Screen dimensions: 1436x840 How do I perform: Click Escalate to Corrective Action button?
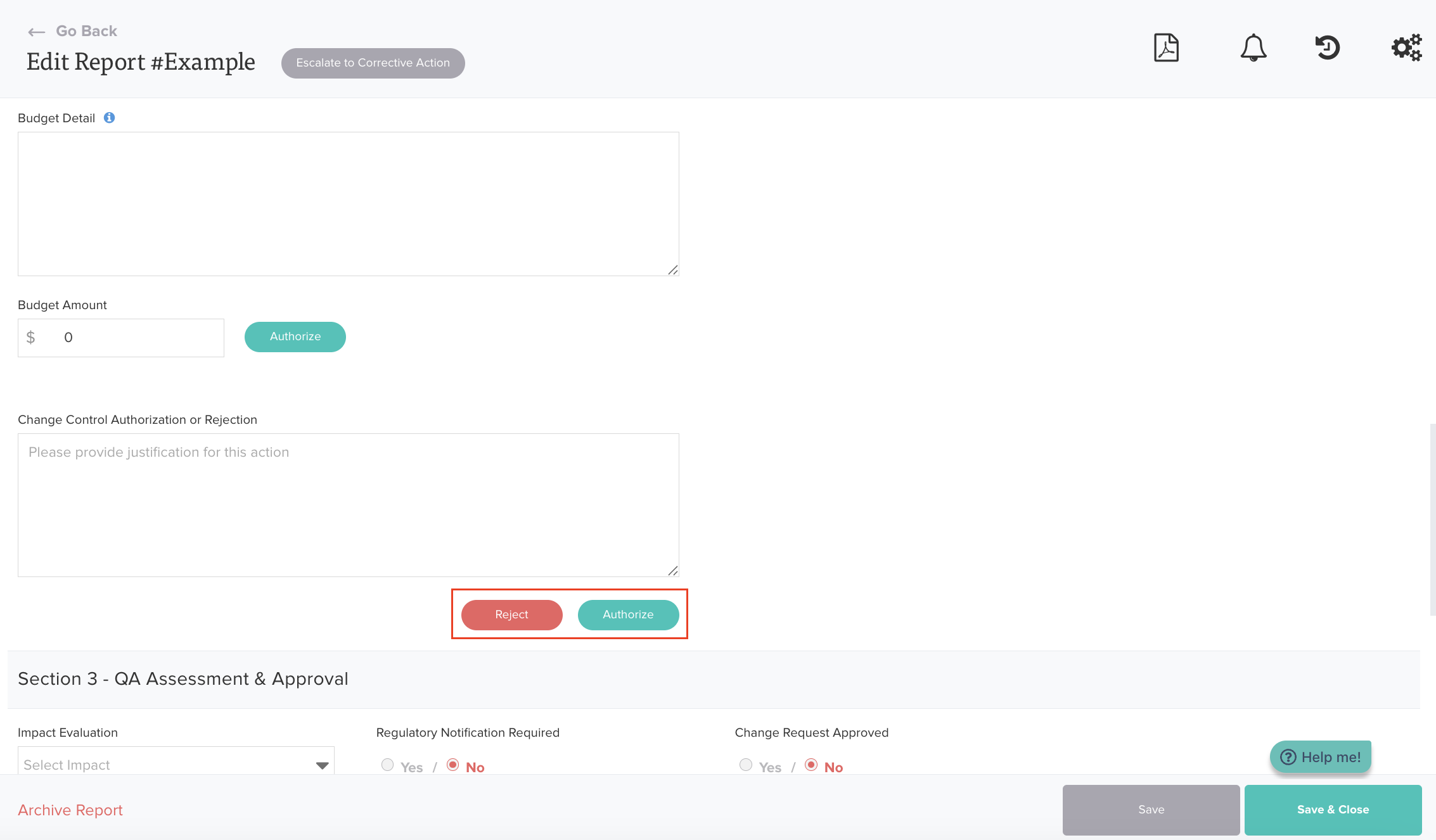[x=373, y=63]
